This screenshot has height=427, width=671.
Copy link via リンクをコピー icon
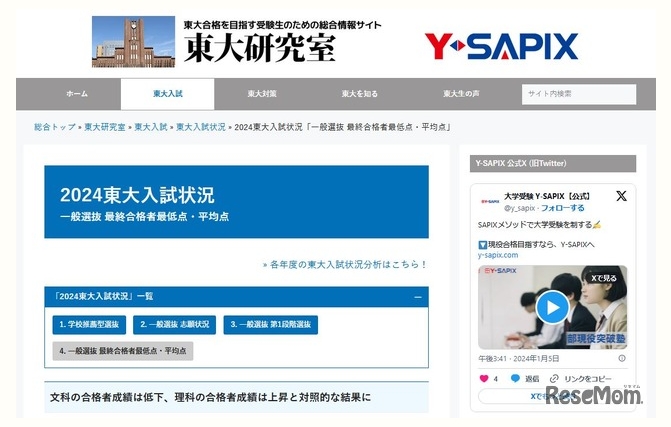pos(554,379)
